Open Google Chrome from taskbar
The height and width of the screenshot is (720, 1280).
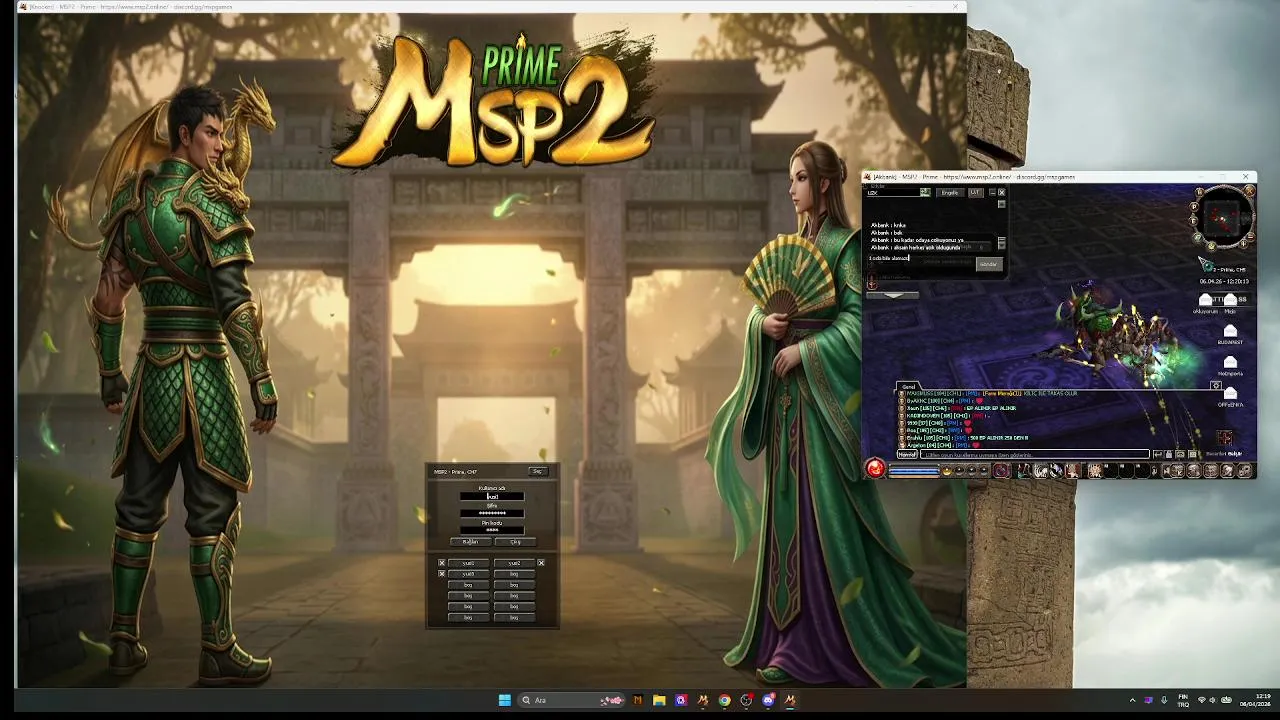[x=725, y=700]
